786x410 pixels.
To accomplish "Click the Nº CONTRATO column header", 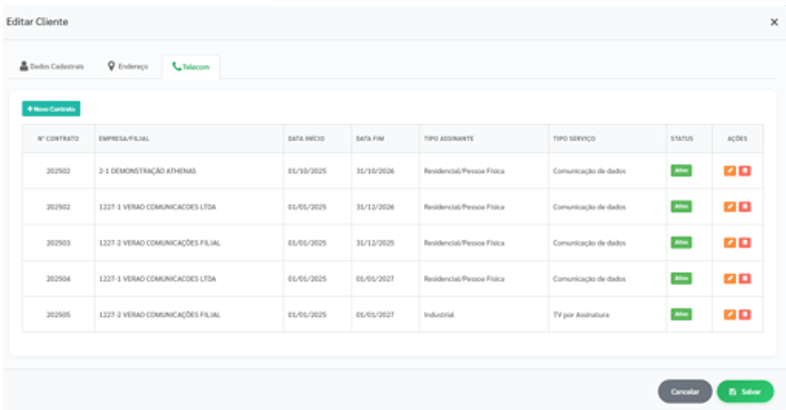I will pos(58,138).
